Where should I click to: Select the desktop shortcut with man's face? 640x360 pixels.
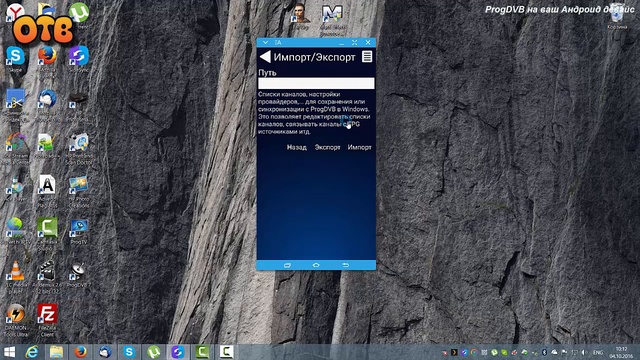[301, 16]
